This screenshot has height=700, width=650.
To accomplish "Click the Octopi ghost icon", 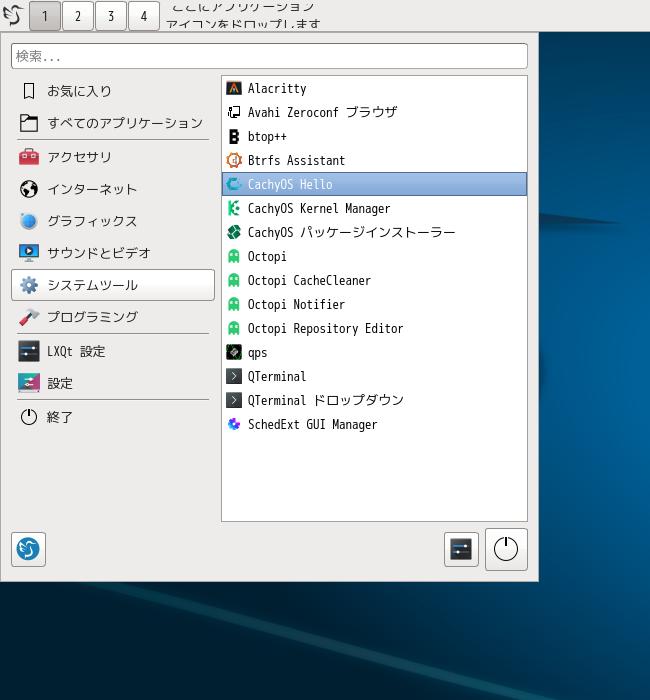I will coord(234,256).
